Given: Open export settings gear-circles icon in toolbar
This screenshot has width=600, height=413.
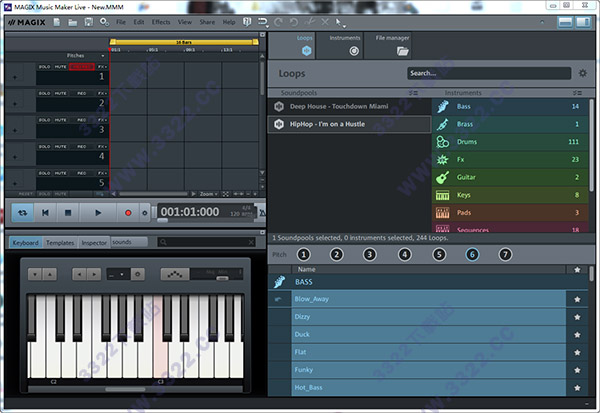Looking at the screenshot, I should [104, 22].
